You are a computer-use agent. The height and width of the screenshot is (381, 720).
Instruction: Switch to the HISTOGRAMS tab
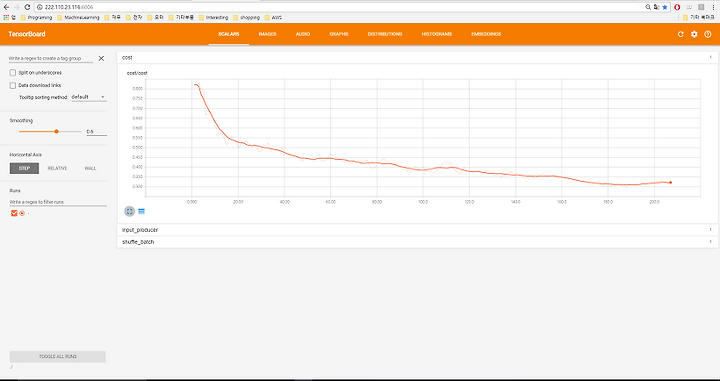pos(437,34)
